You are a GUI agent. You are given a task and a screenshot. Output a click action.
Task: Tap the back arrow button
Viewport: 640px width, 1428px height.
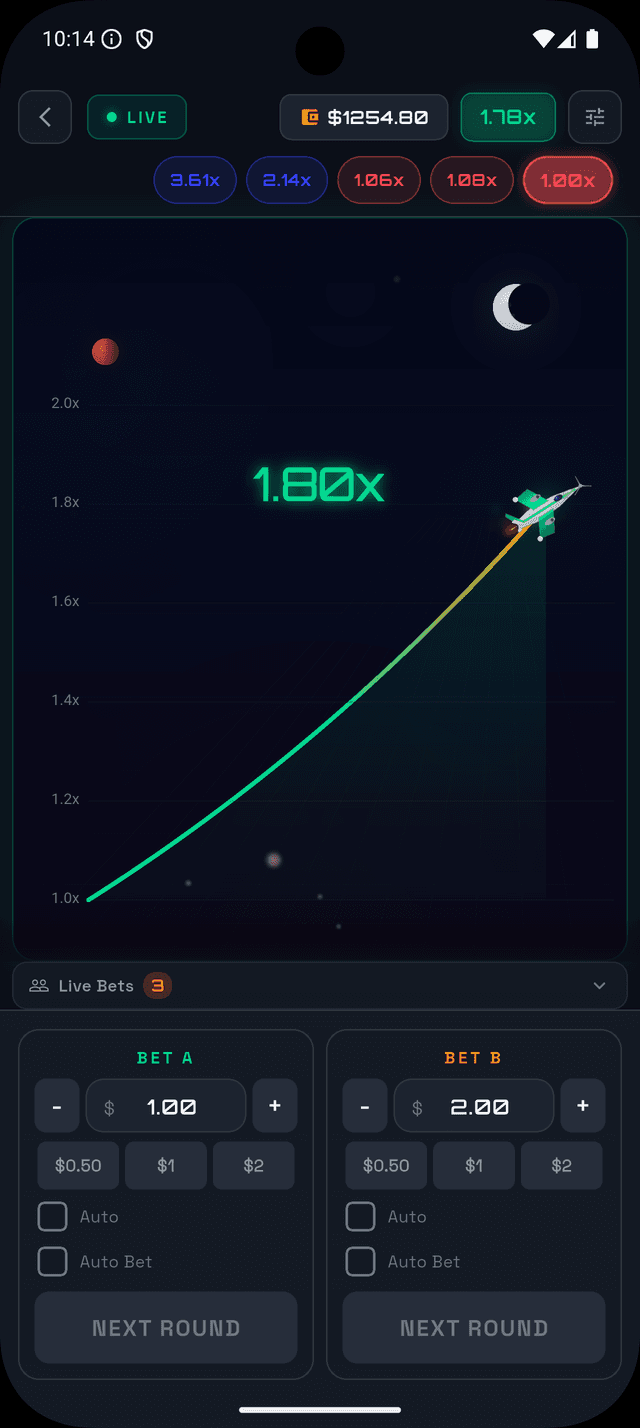click(x=45, y=117)
